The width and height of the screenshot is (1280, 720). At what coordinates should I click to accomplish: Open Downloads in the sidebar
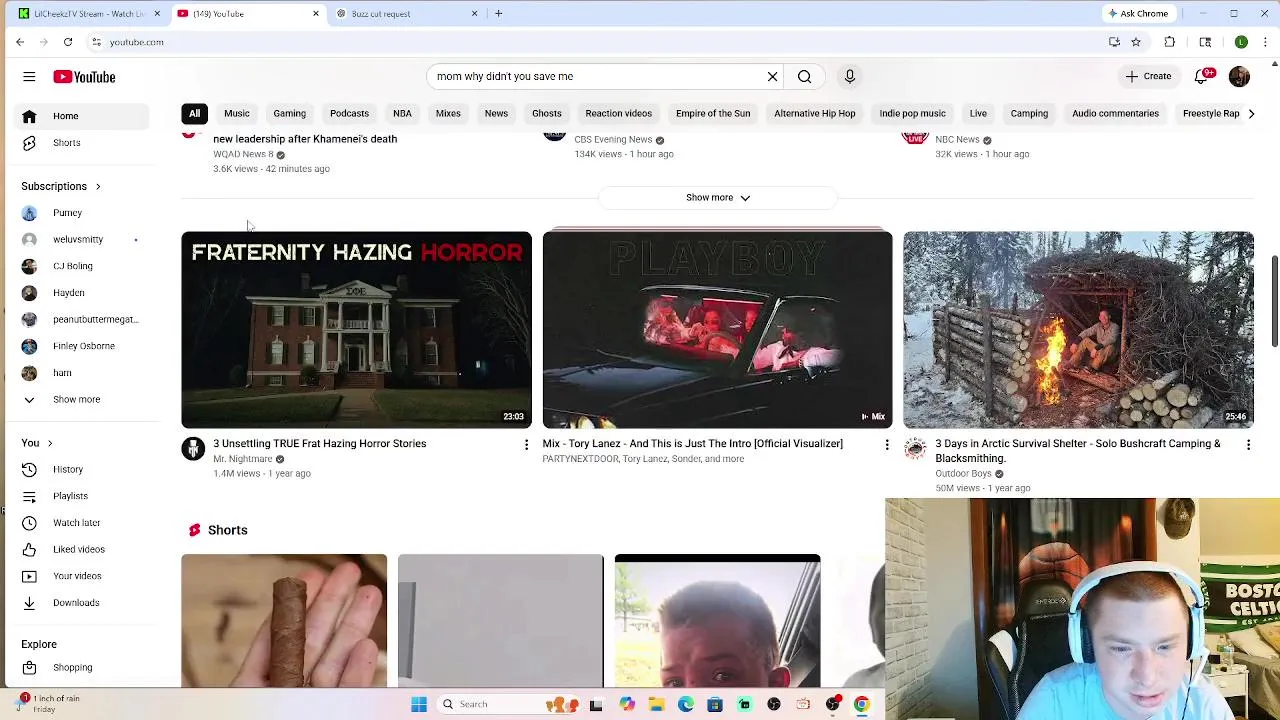click(x=78, y=603)
